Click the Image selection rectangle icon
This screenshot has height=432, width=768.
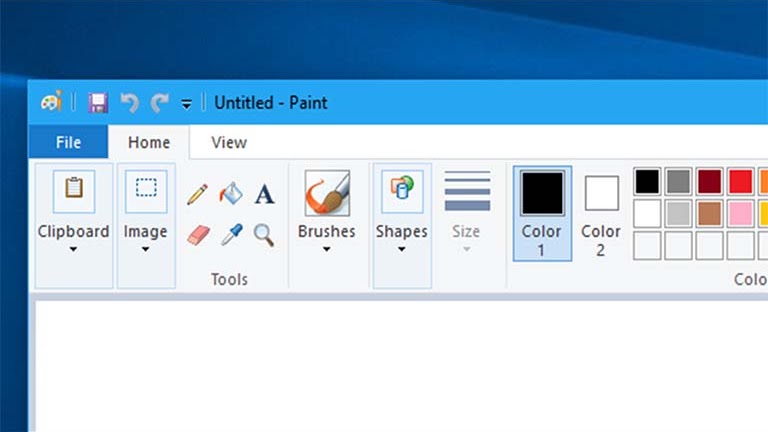pos(146,192)
